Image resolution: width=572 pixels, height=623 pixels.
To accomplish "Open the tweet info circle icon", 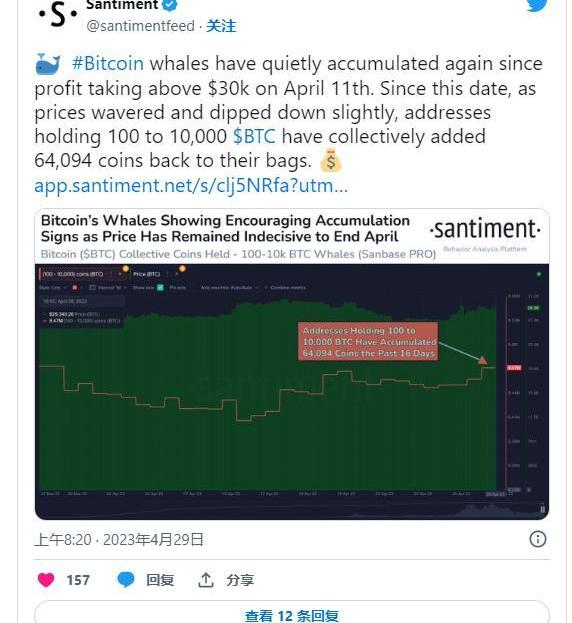I will coord(537,539).
